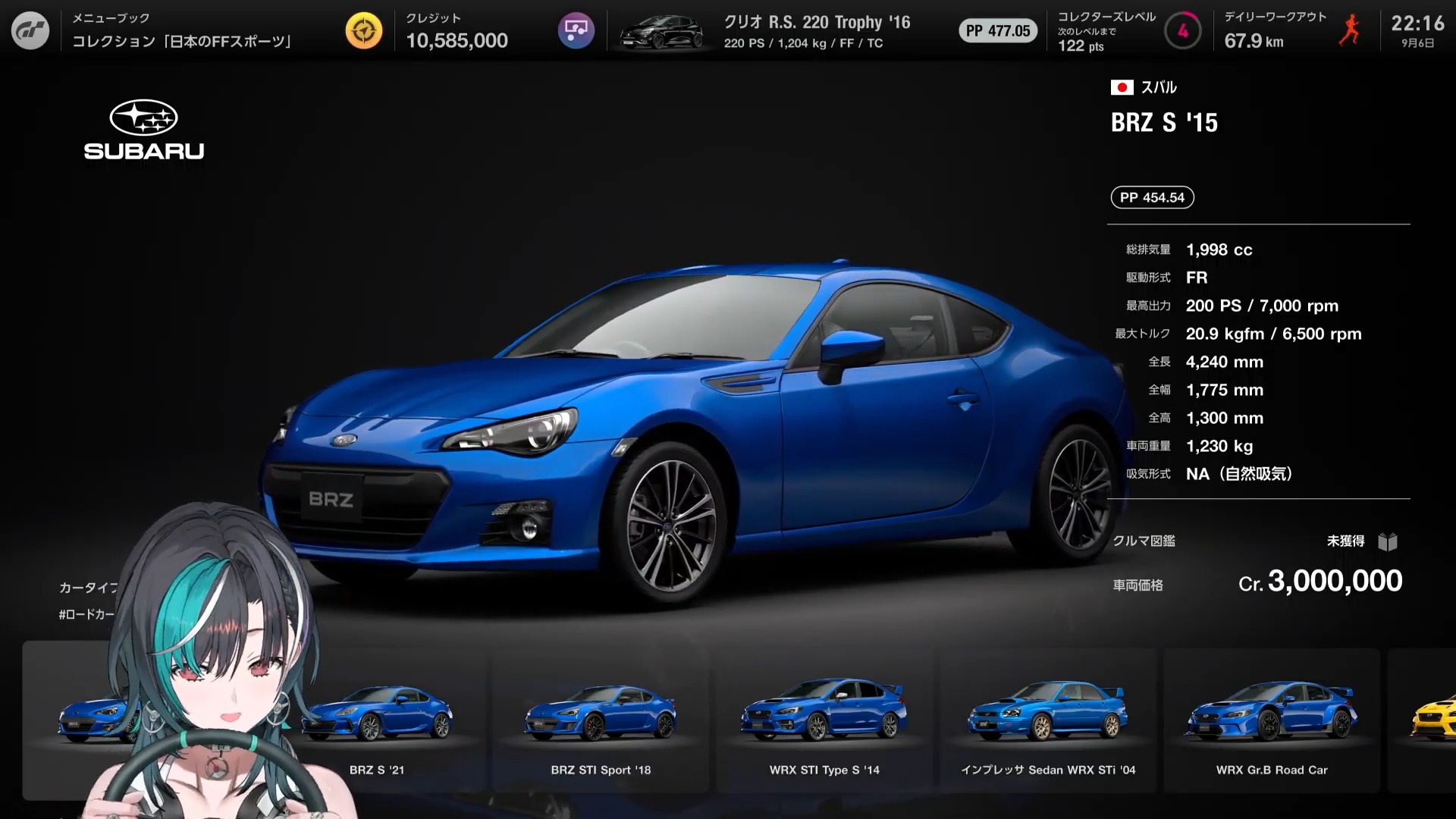Click the gold credits coin icon
Image resolution: width=1456 pixels, height=819 pixels.
(364, 30)
